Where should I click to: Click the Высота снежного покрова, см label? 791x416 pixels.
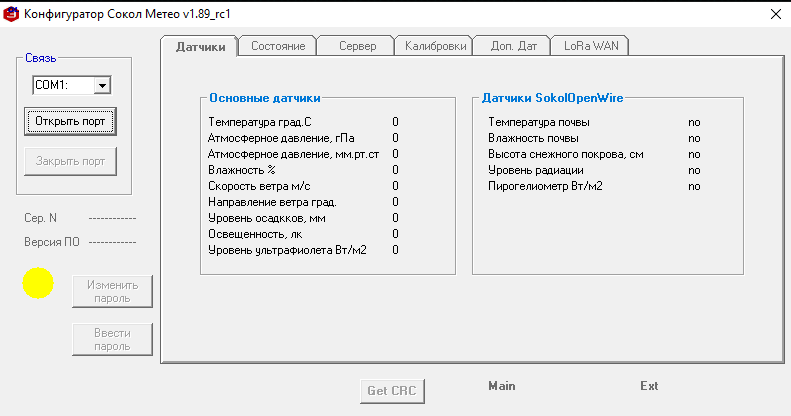pos(566,154)
